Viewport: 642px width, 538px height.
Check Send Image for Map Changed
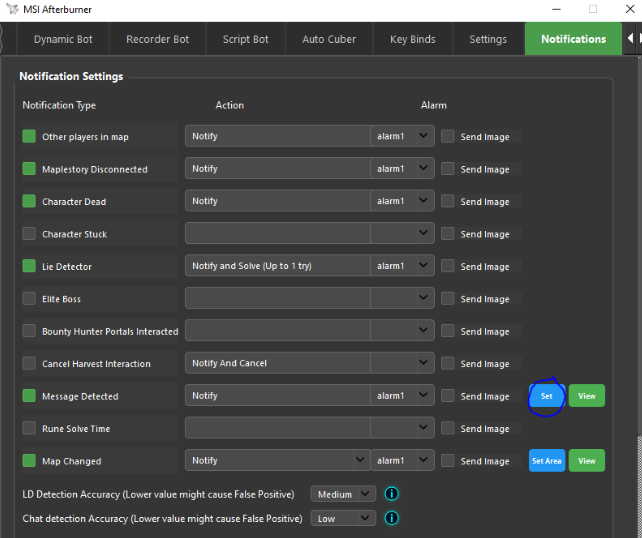[448, 461]
